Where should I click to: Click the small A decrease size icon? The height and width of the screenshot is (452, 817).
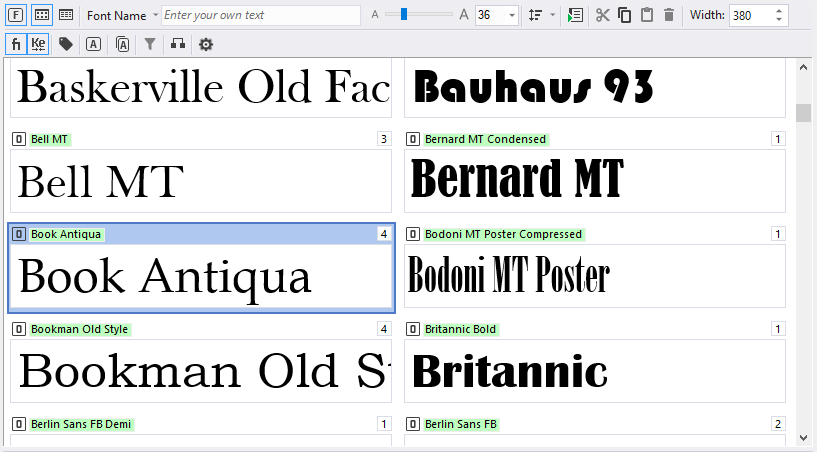click(375, 15)
